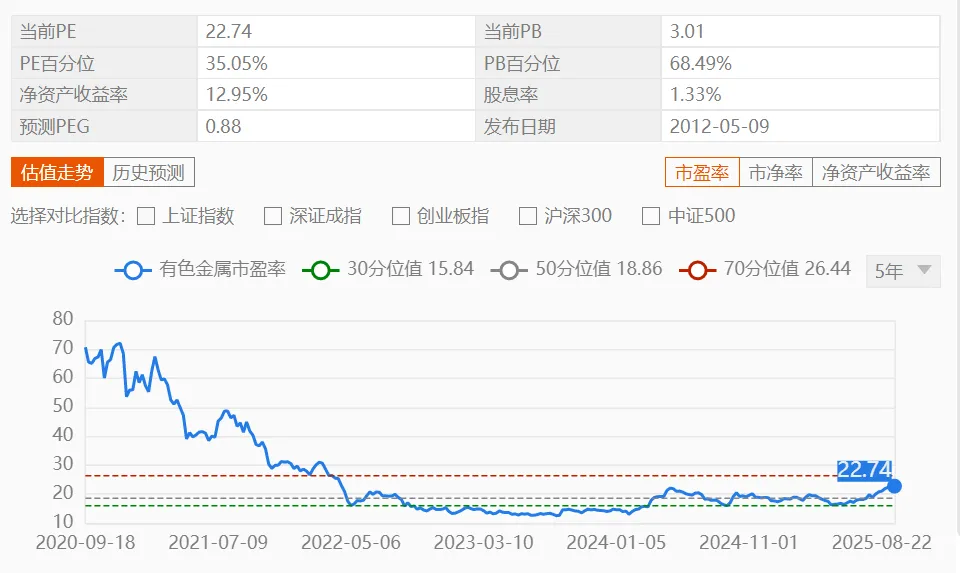
Task: Click the blue 22.74 endpoint data marker
Action: point(894,486)
